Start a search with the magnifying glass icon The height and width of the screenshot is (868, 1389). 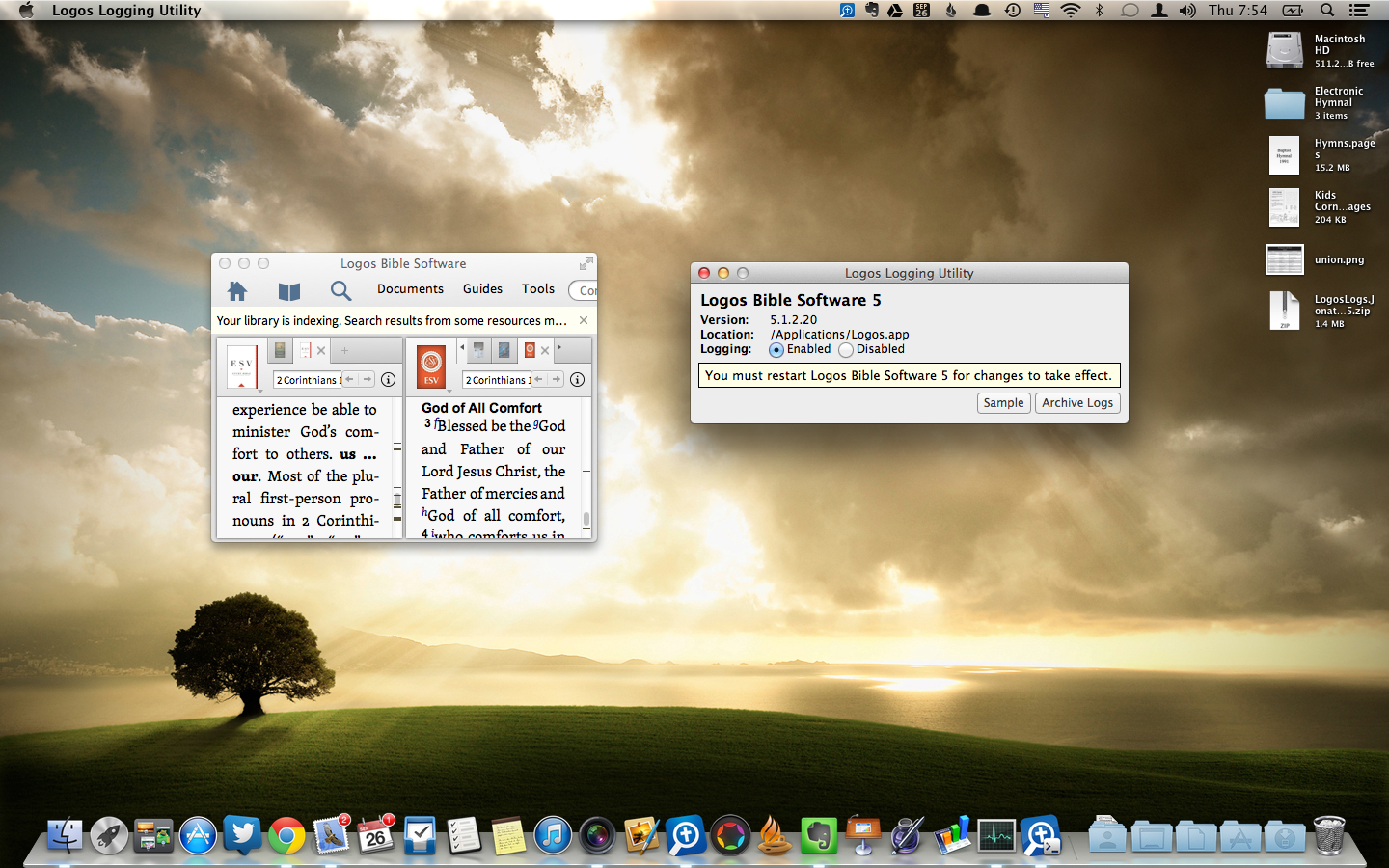point(340,290)
